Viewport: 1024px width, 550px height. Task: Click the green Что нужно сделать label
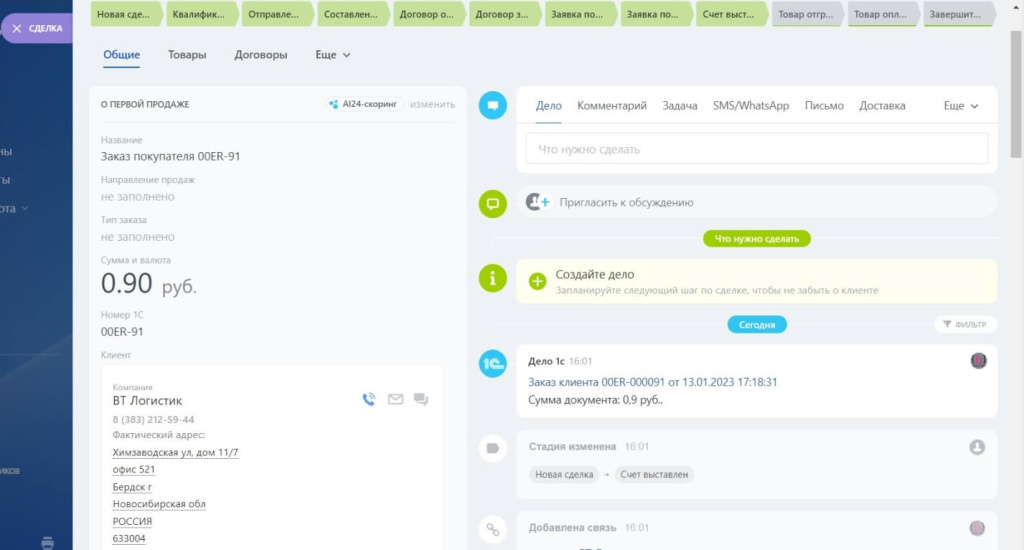(756, 238)
